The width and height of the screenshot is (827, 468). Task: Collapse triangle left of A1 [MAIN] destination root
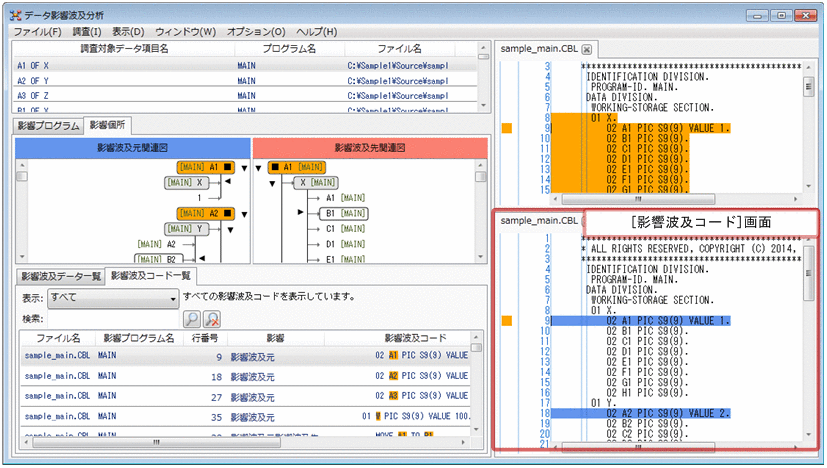point(258,168)
